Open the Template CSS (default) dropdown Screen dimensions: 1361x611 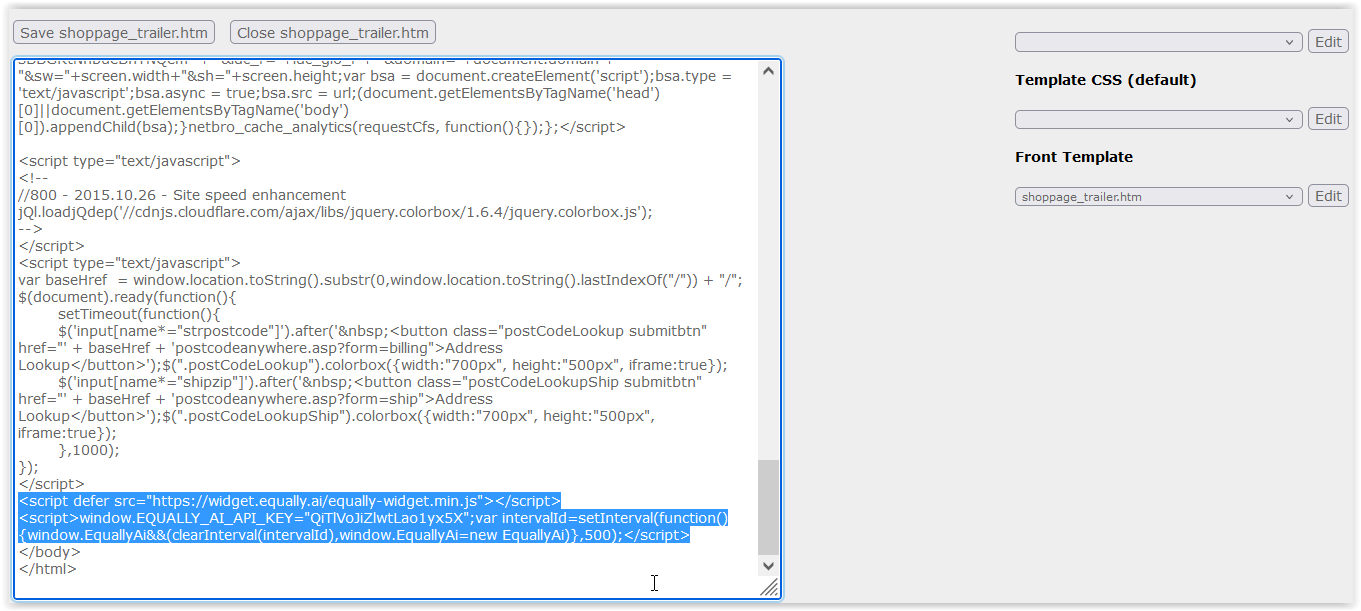click(x=1159, y=119)
